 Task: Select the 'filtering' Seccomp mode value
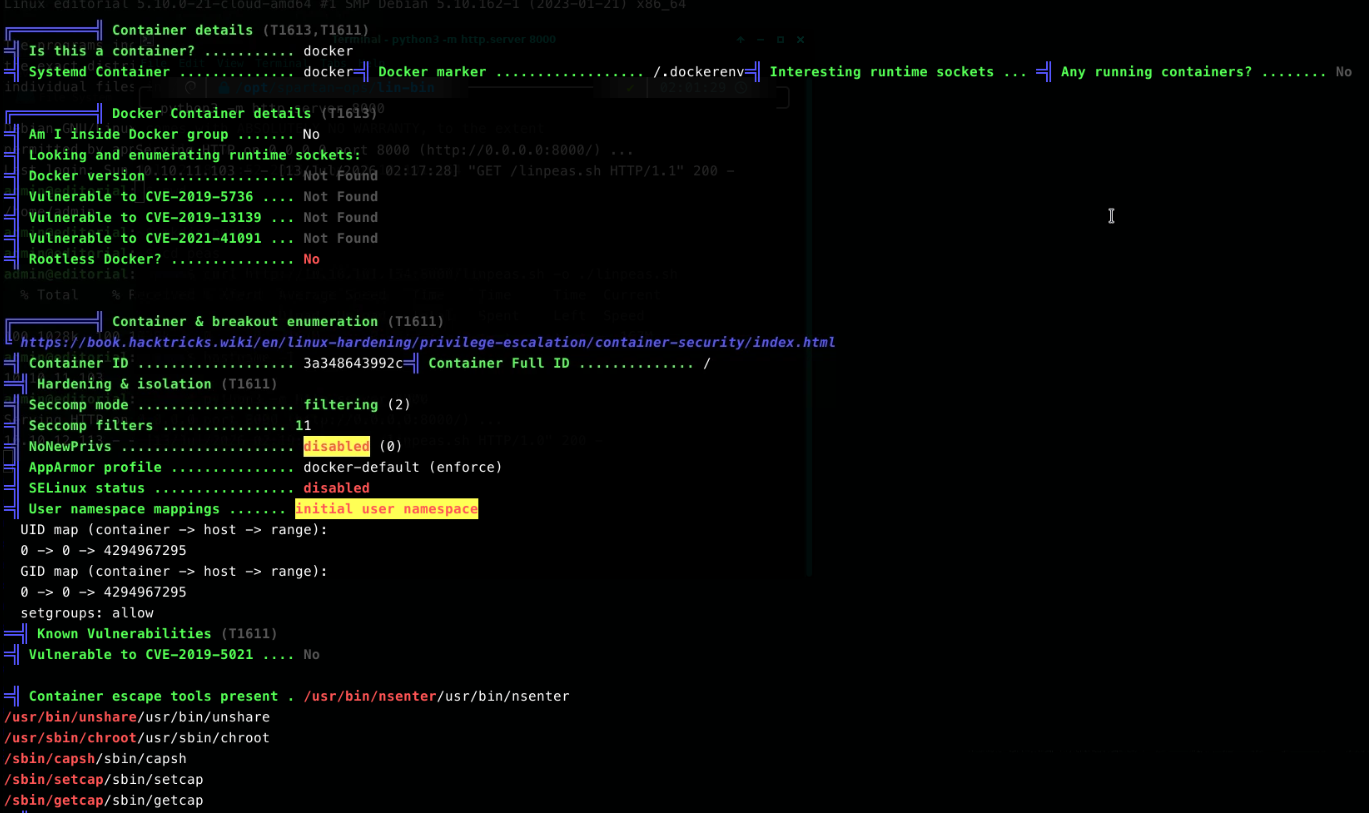coord(341,405)
